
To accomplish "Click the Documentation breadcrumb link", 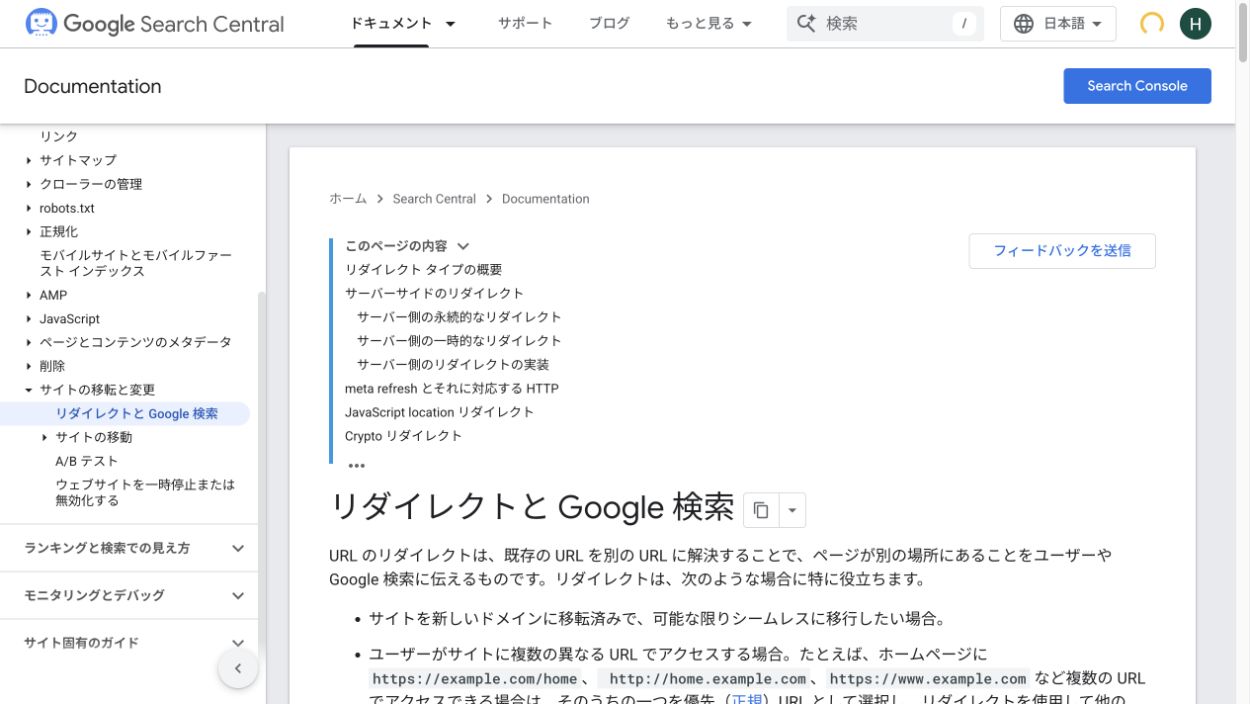I will [545, 199].
